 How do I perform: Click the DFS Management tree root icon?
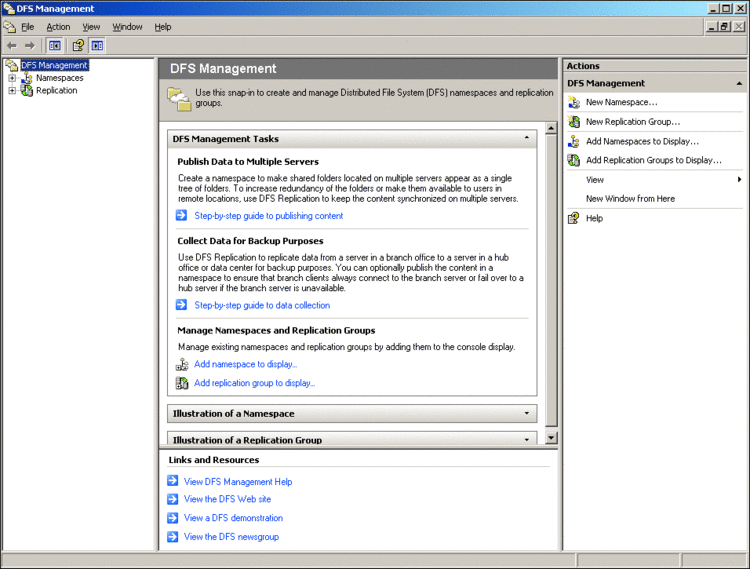click(11, 65)
